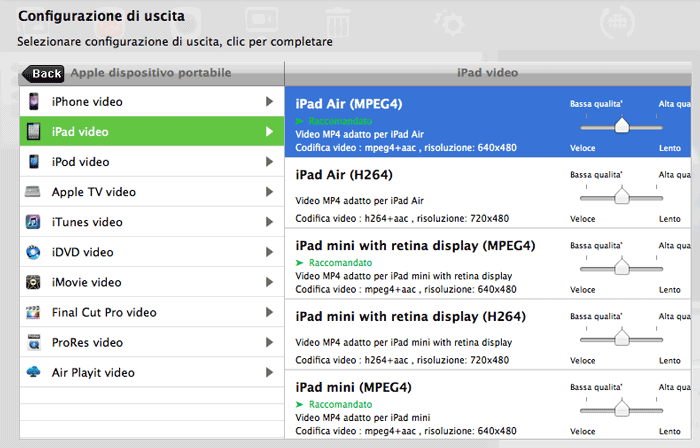700x448 pixels.
Task: Choose the iPad Air (MPEG4) profile title
Action: [349, 104]
